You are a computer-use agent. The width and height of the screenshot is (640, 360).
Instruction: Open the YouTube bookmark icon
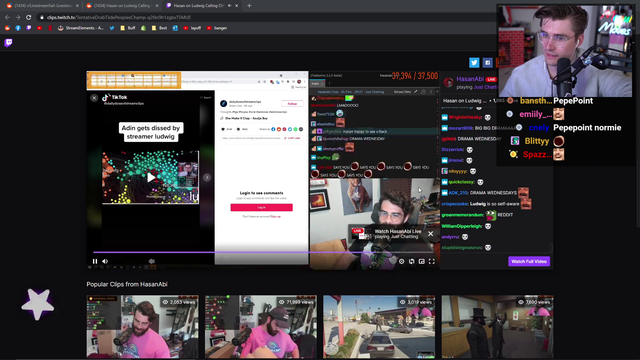[x=39, y=28]
